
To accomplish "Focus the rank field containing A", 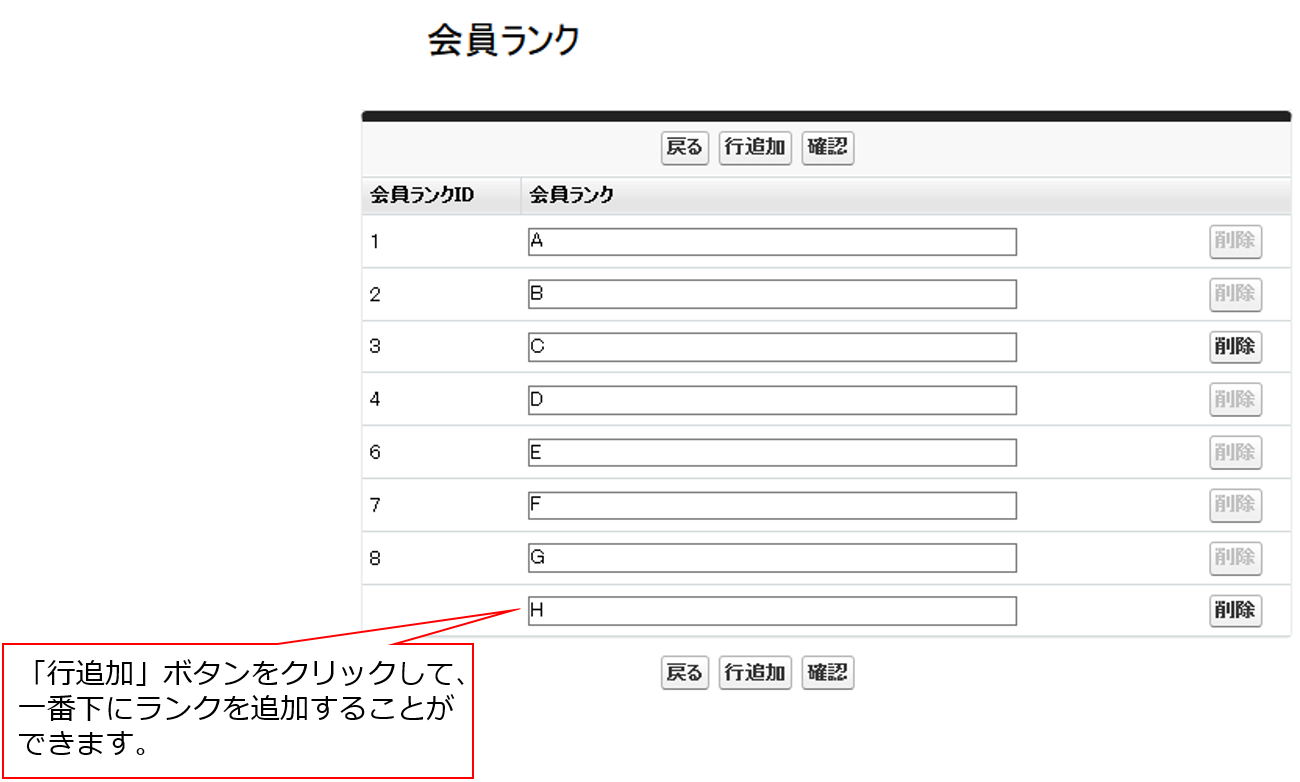I will (772, 242).
